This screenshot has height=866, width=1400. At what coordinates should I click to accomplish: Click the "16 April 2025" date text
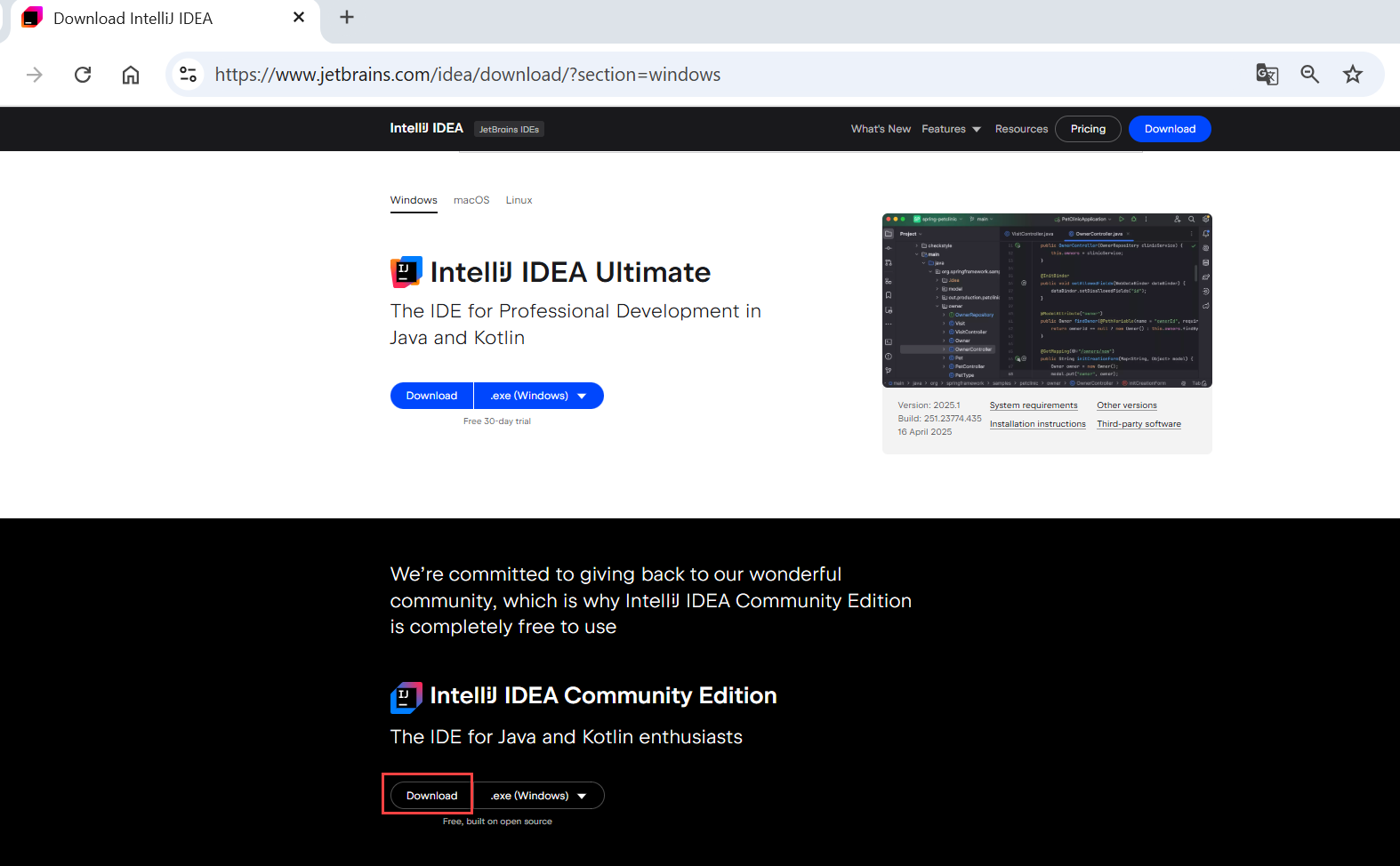tap(924, 432)
